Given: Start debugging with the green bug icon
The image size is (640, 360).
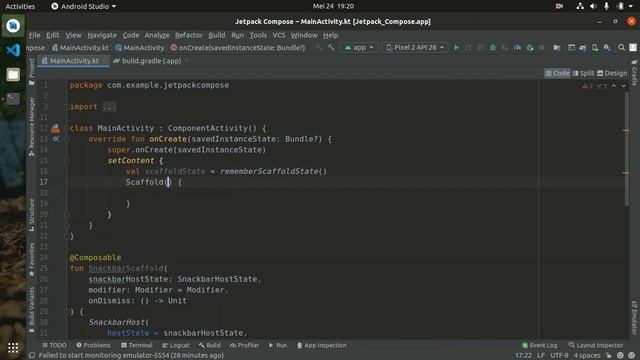Looking at the screenshot, I should (493, 48).
